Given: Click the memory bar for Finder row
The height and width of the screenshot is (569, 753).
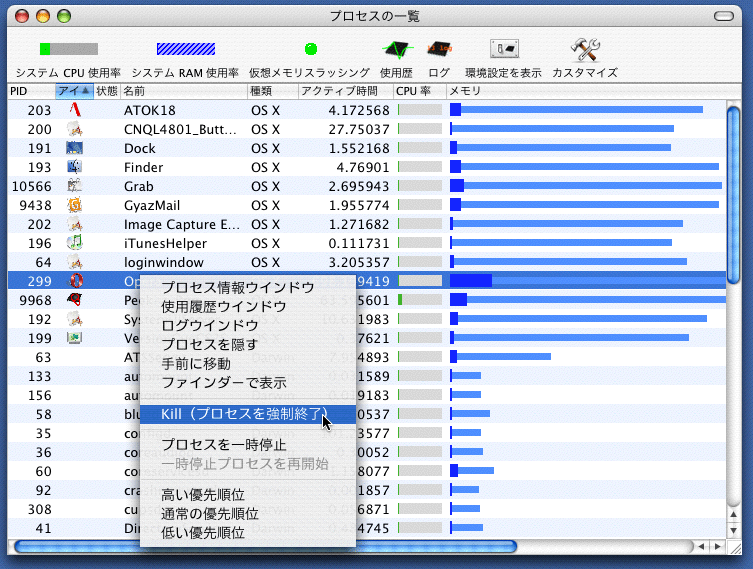Looking at the screenshot, I should [x=584, y=167].
